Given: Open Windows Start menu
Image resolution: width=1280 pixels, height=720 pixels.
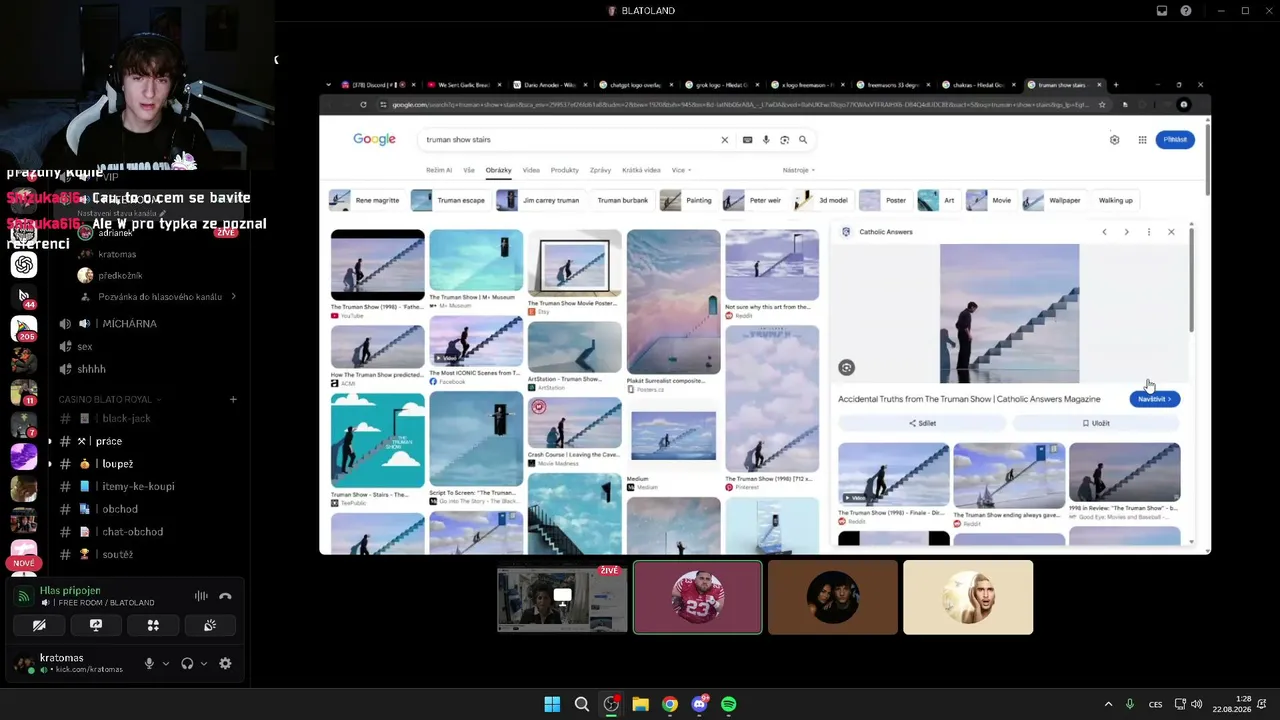Looking at the screenshot, I should click(552, 704).
